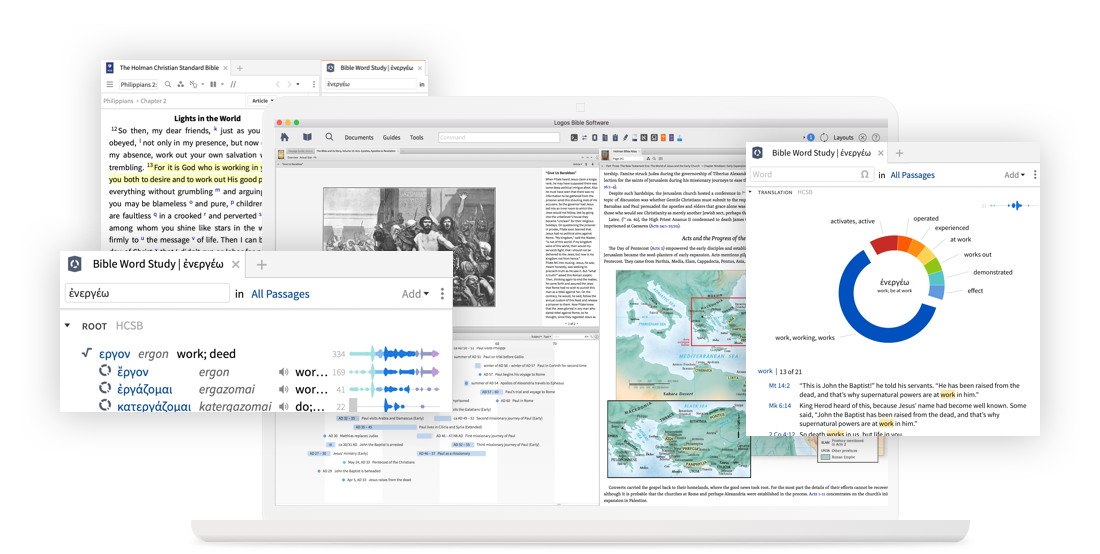This screenshot has height=554, width=1100.
Task: Open kebab menu in front-left Word Study panel
Action: (442, 294)
